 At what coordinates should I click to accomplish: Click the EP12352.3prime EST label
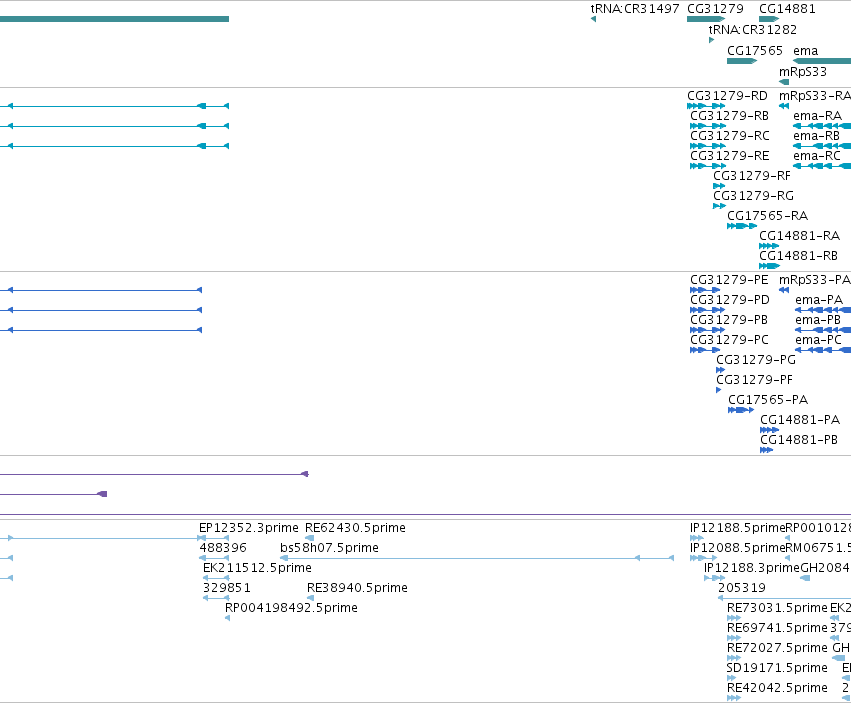click(249, 528)
